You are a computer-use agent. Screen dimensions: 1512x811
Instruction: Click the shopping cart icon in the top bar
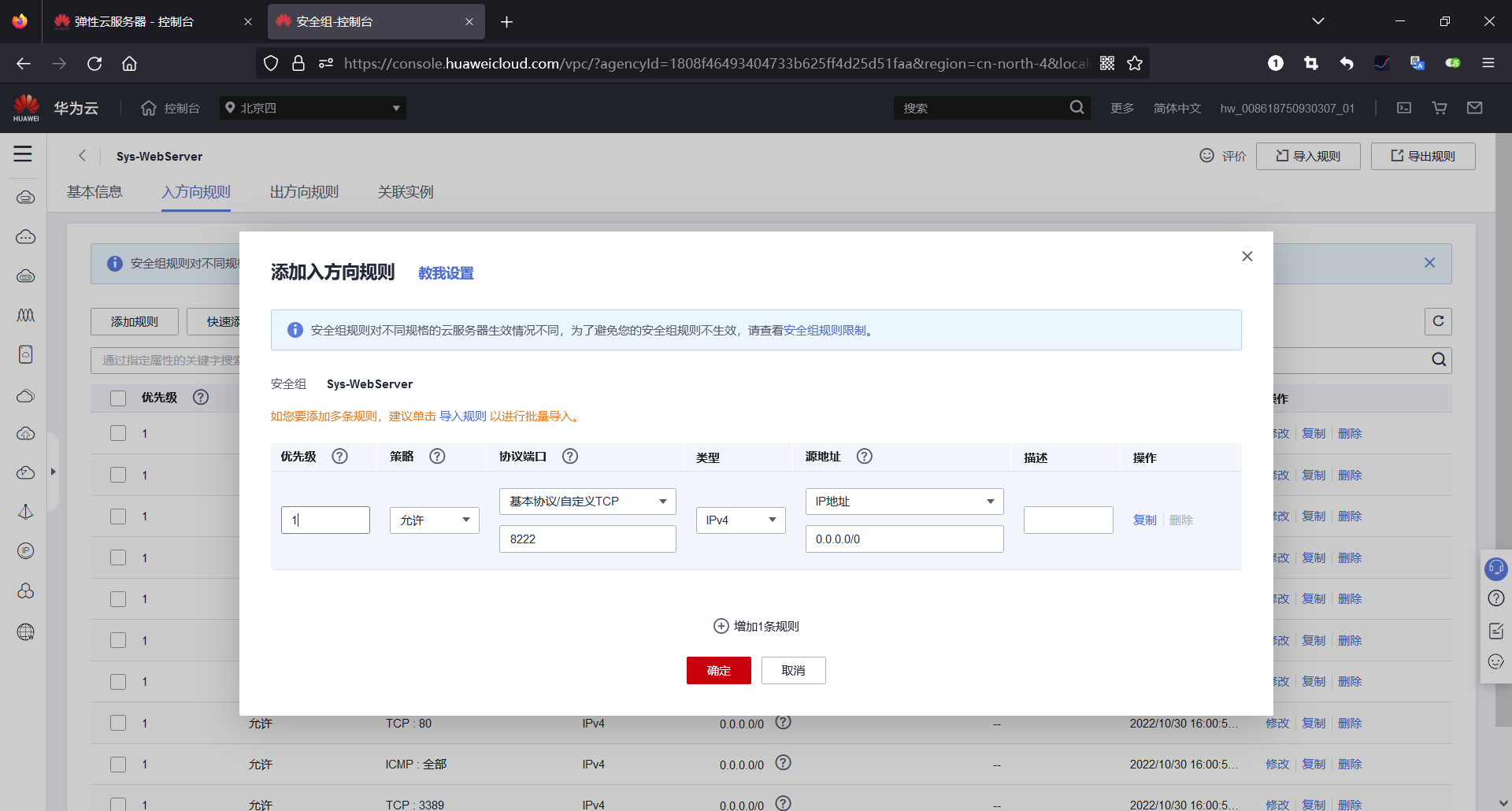coord(1439,108)
